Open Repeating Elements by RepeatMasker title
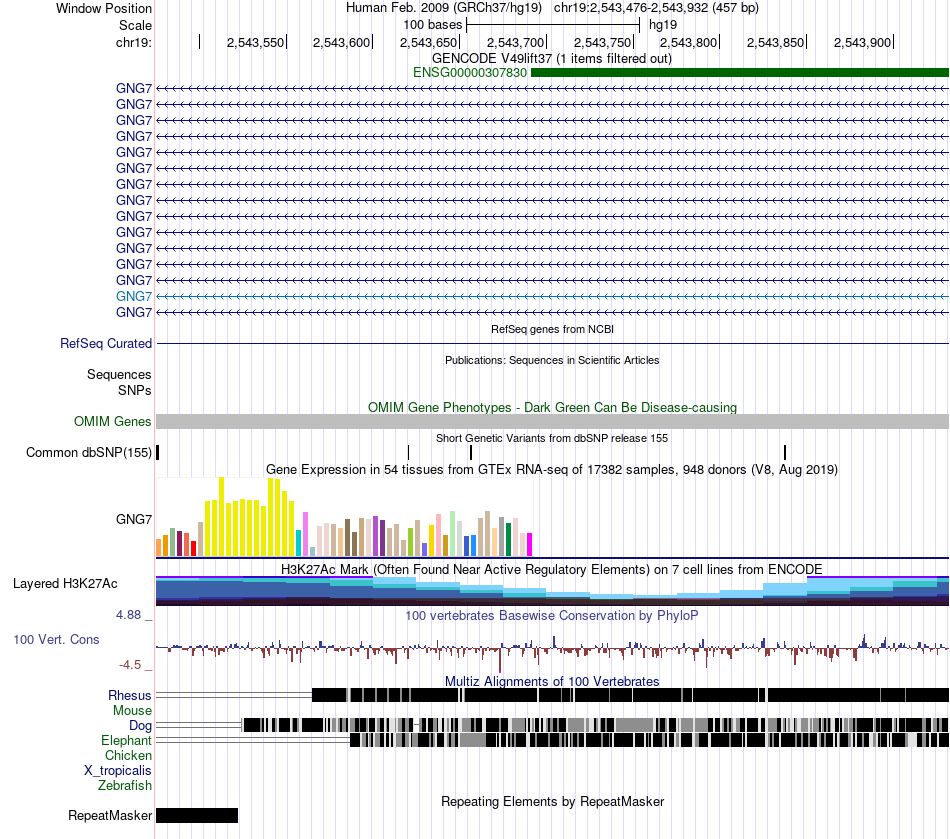The height and width of the screenshot is (839, 950). point(552,801)
